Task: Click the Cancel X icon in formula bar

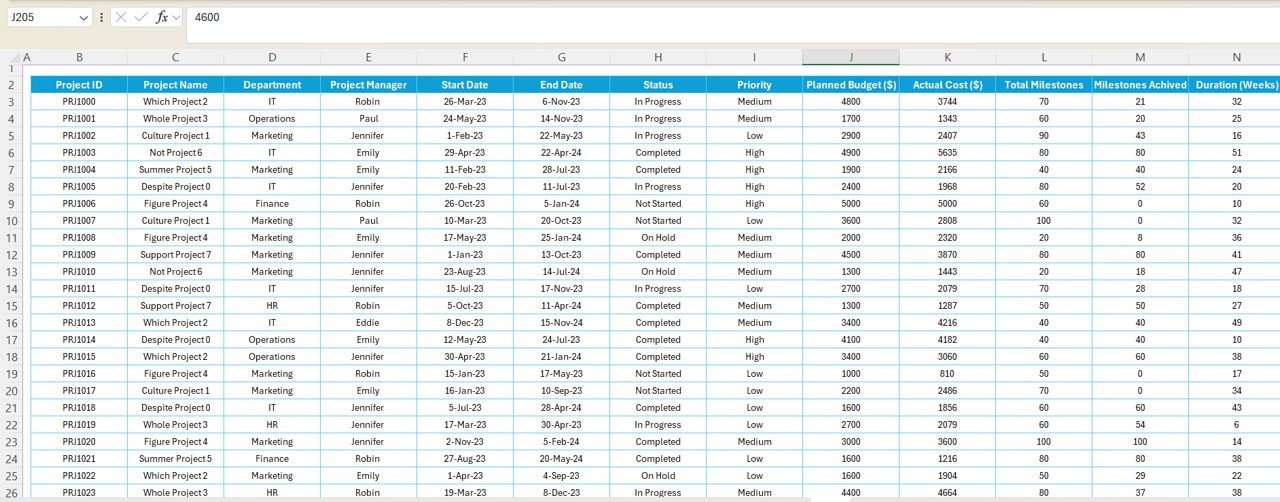Action: click(121, 17)
